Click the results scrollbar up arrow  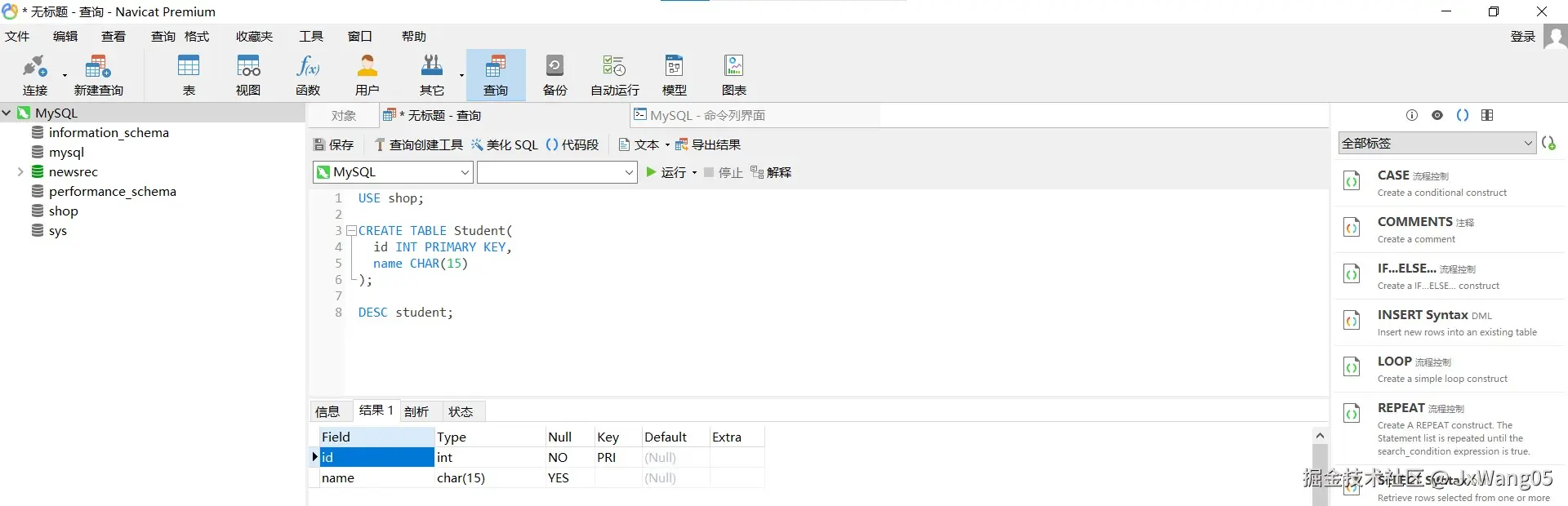point(1320,435)
